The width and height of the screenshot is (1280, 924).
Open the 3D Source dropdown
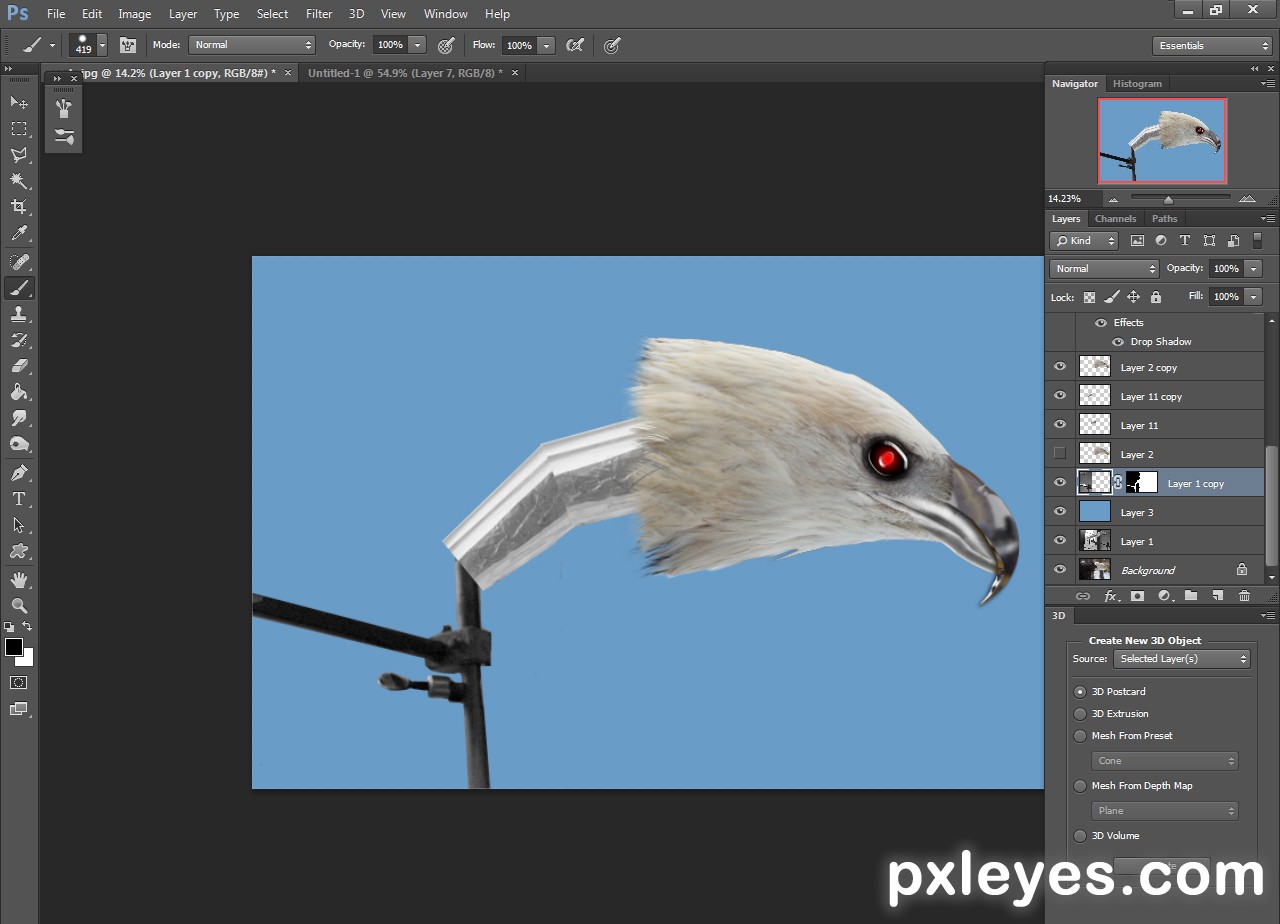click(x=1182, y=659)
